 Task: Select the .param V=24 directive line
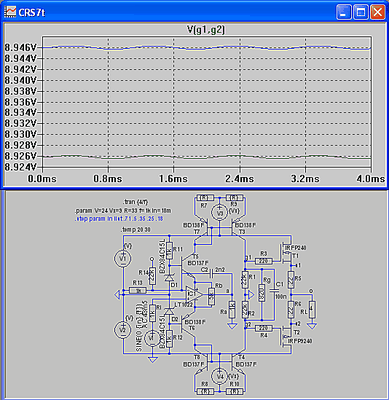point(123,211)
